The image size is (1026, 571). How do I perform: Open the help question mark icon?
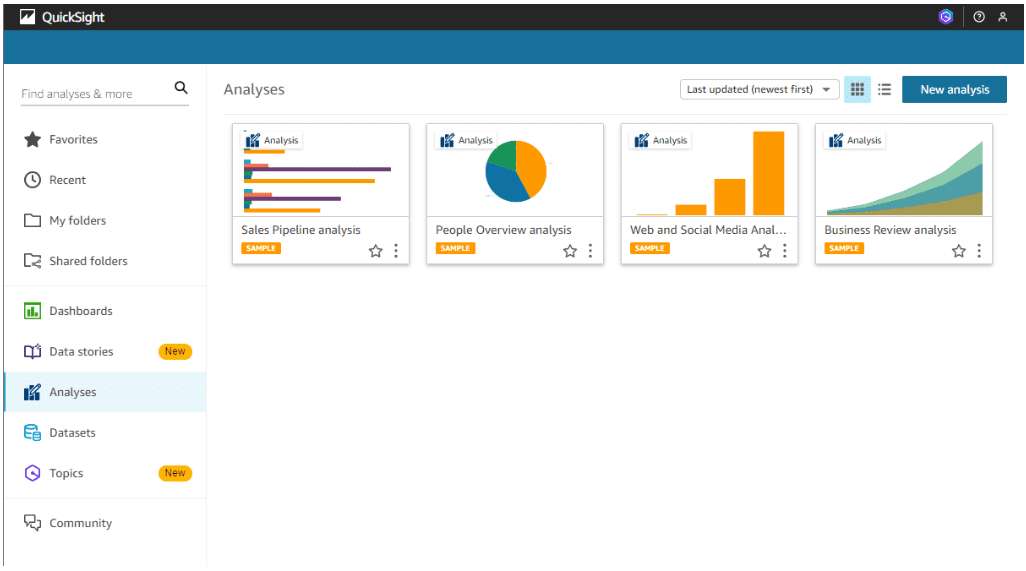click(x=979, y=17)
